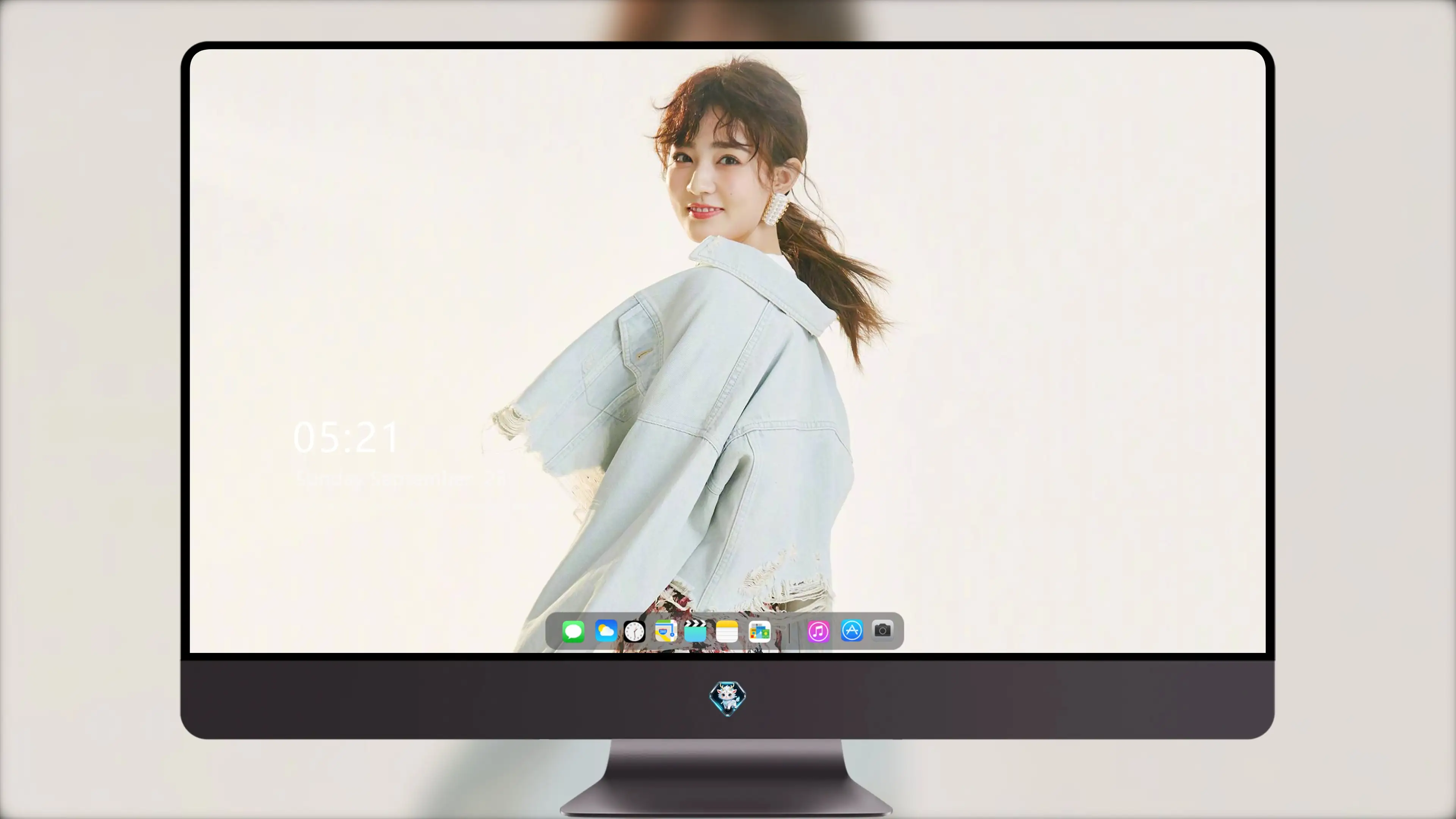
Task: Click the 05:21 clock widget
Action: pos(347,438)
